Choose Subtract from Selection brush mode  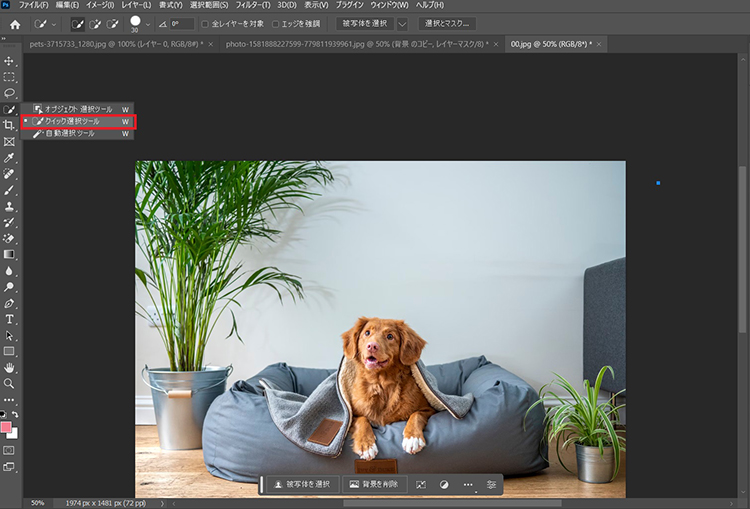(112, 24)
